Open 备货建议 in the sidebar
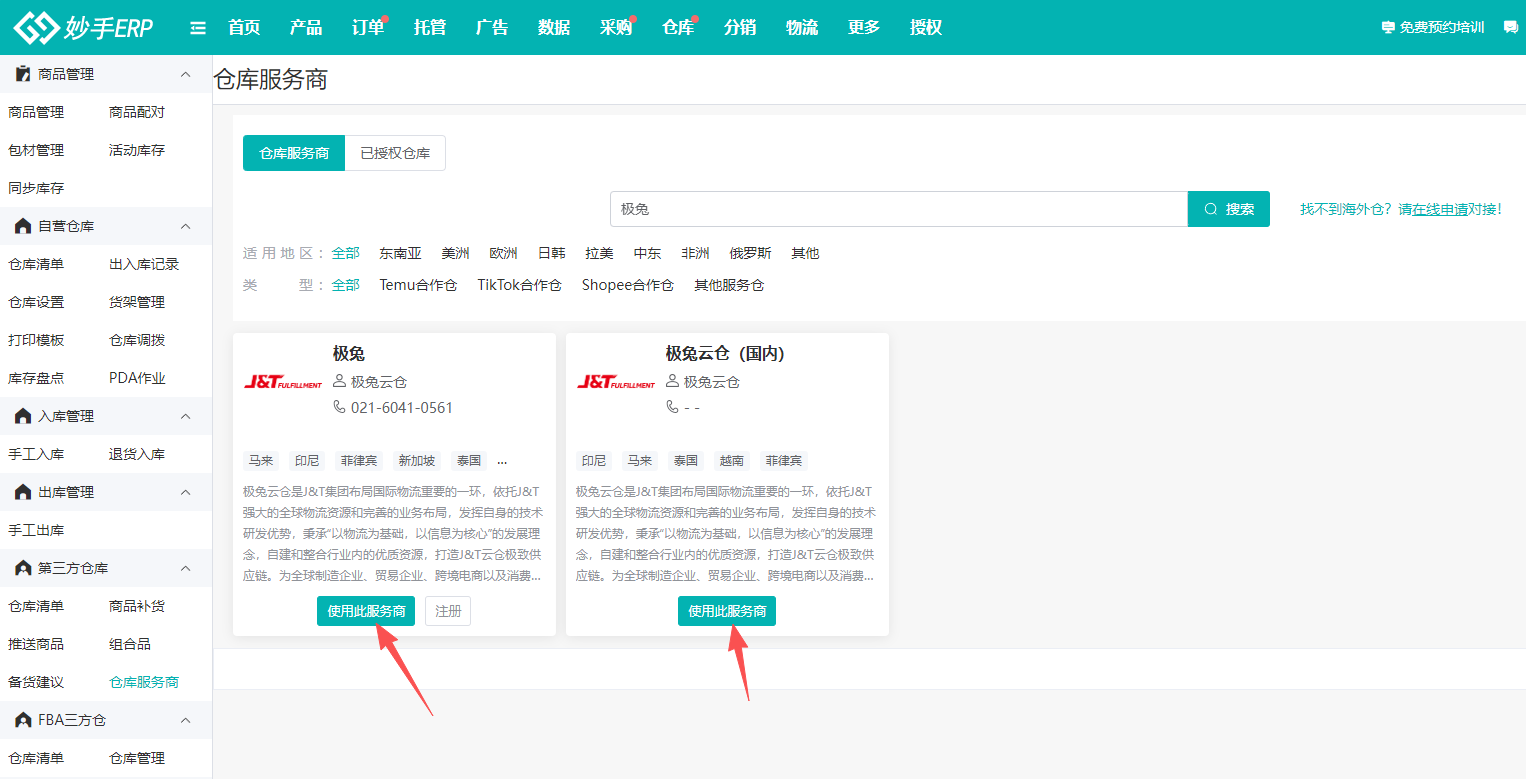 36,682
